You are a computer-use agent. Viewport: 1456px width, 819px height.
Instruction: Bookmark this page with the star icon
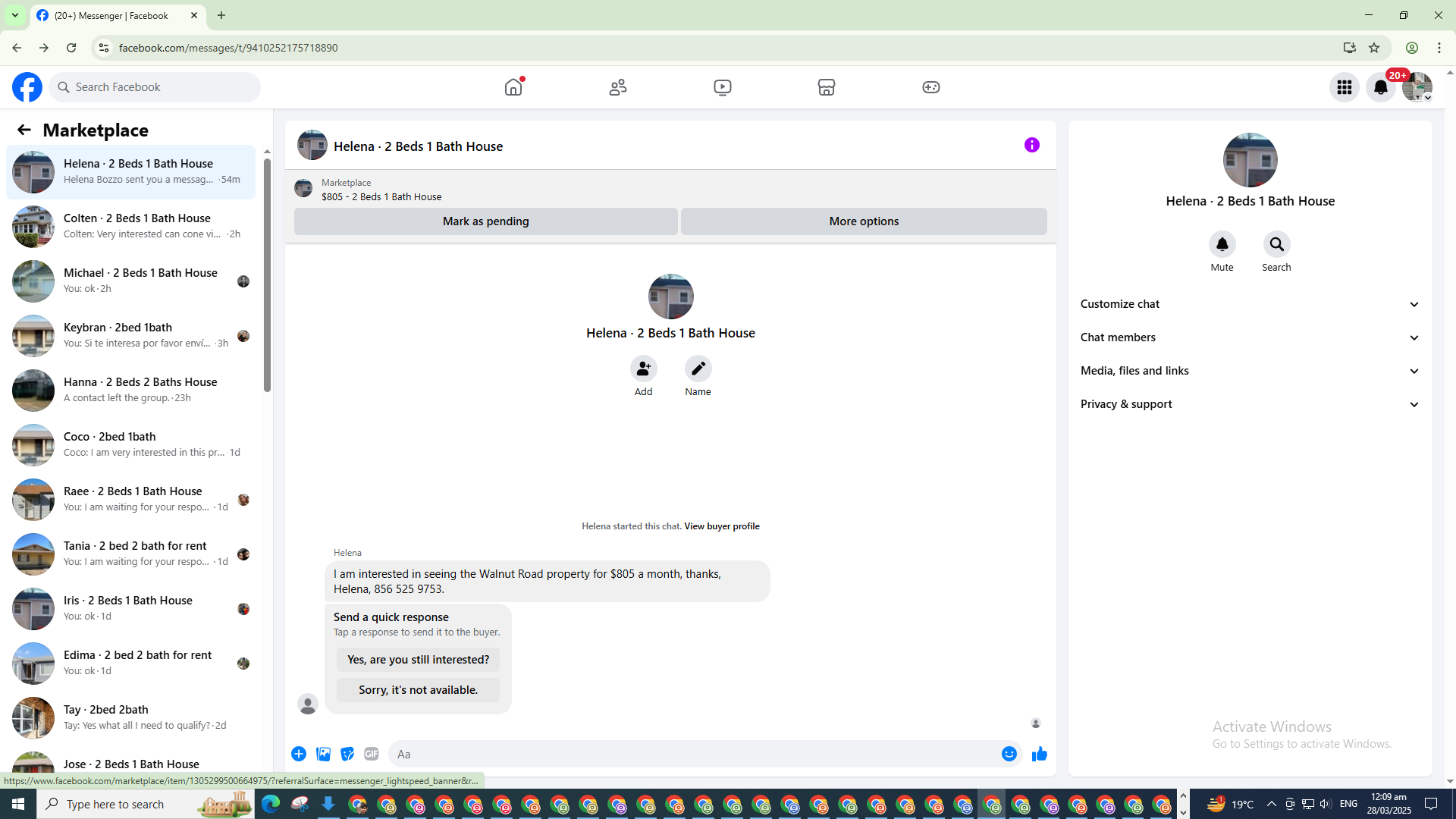point(1374,48)
